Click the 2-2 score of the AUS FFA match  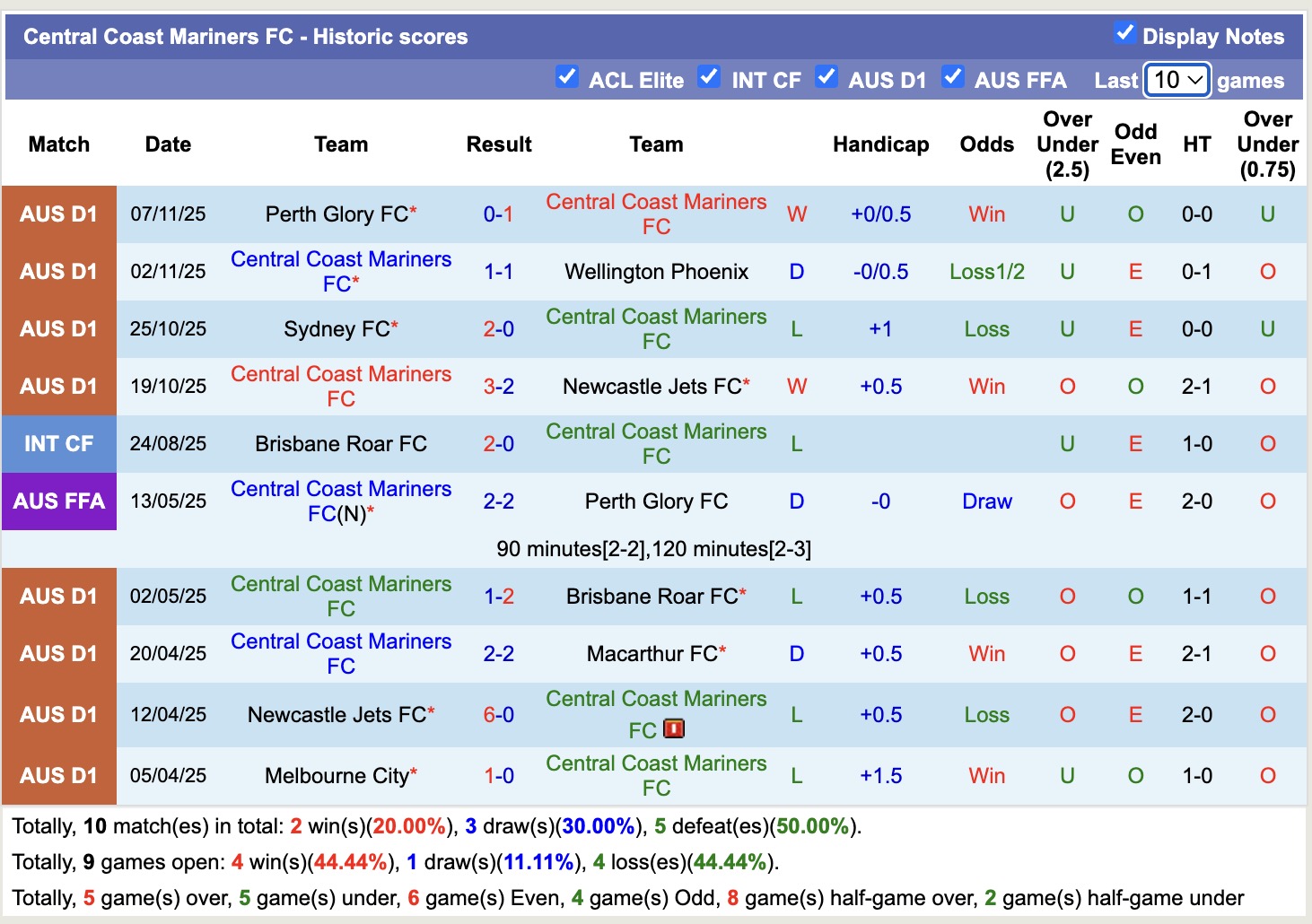(x=498, y=501)
